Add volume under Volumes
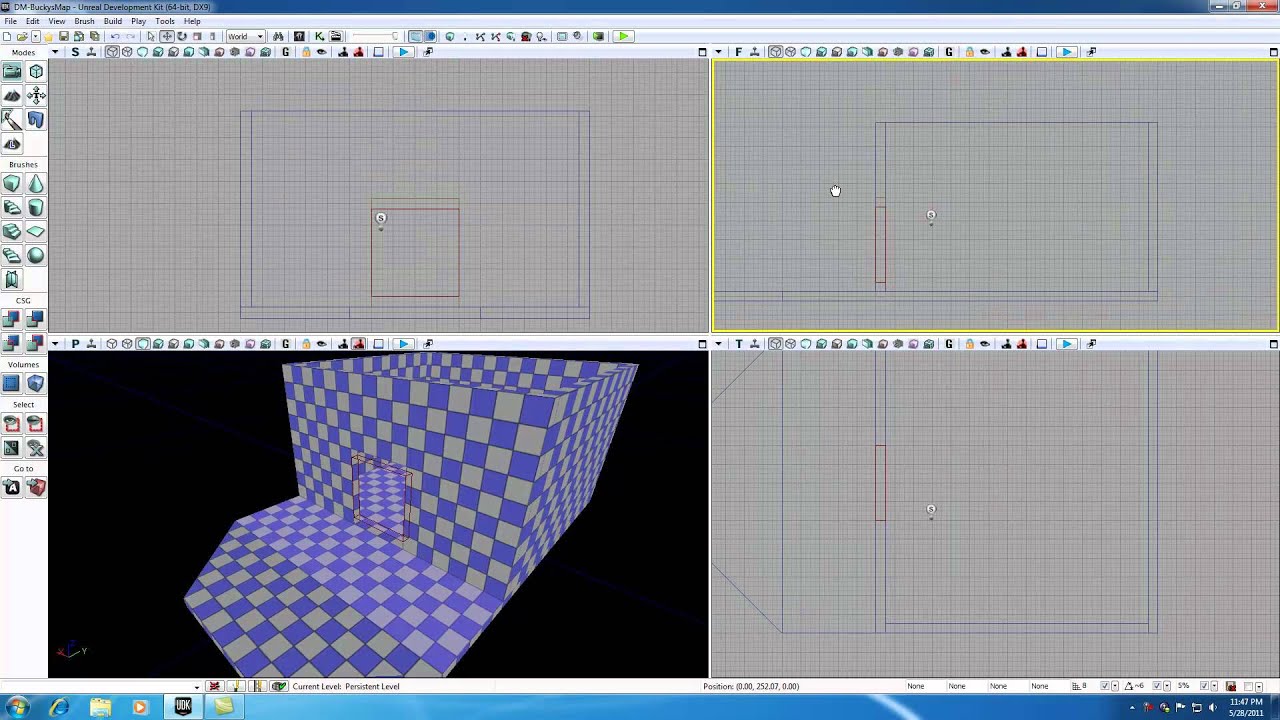Image resolution: width=1280 pixels, height=720 pixels. coord(36,383)
